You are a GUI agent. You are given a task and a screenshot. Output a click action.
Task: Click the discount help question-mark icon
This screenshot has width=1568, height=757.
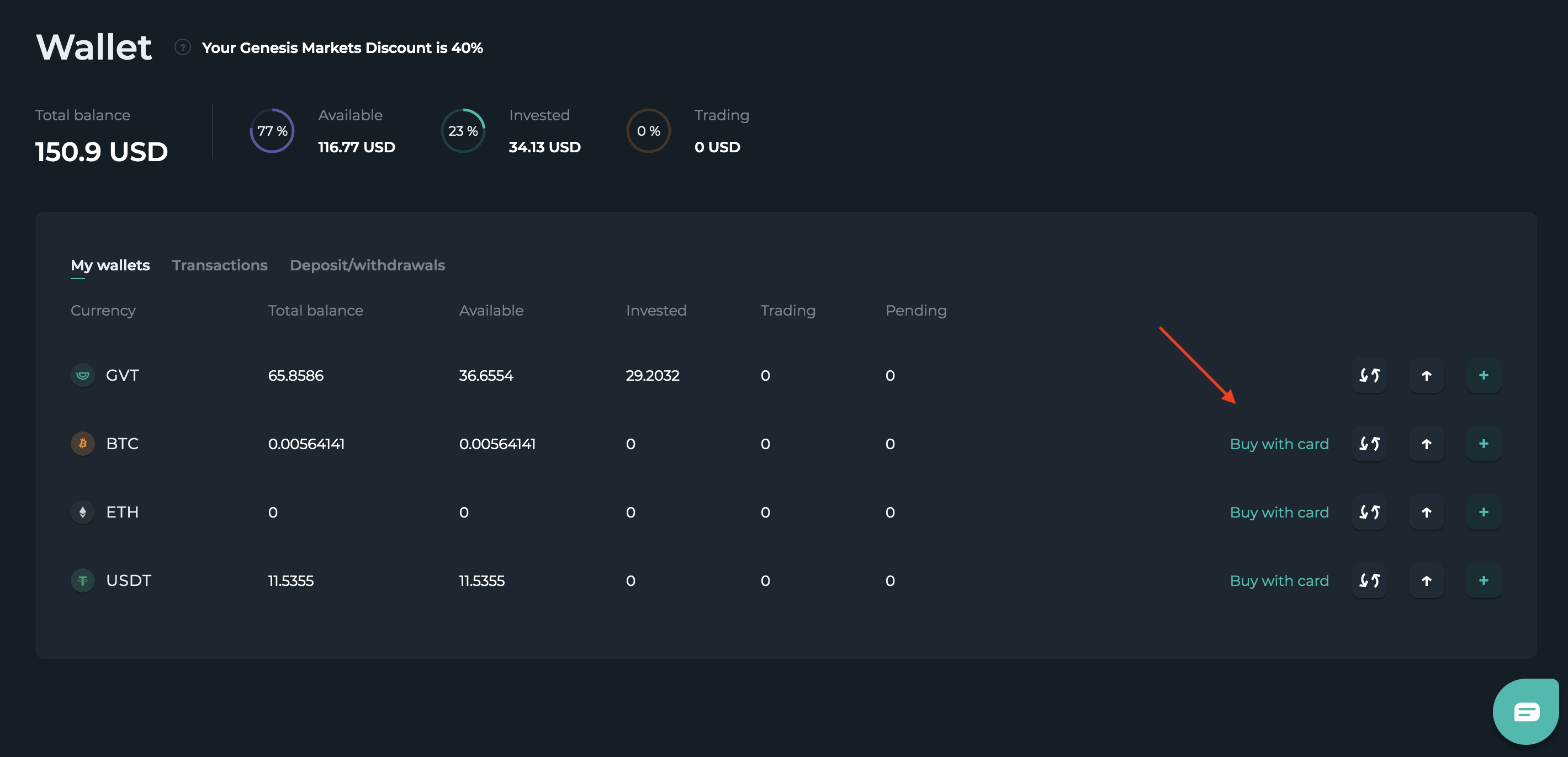(x=183, y=47)
